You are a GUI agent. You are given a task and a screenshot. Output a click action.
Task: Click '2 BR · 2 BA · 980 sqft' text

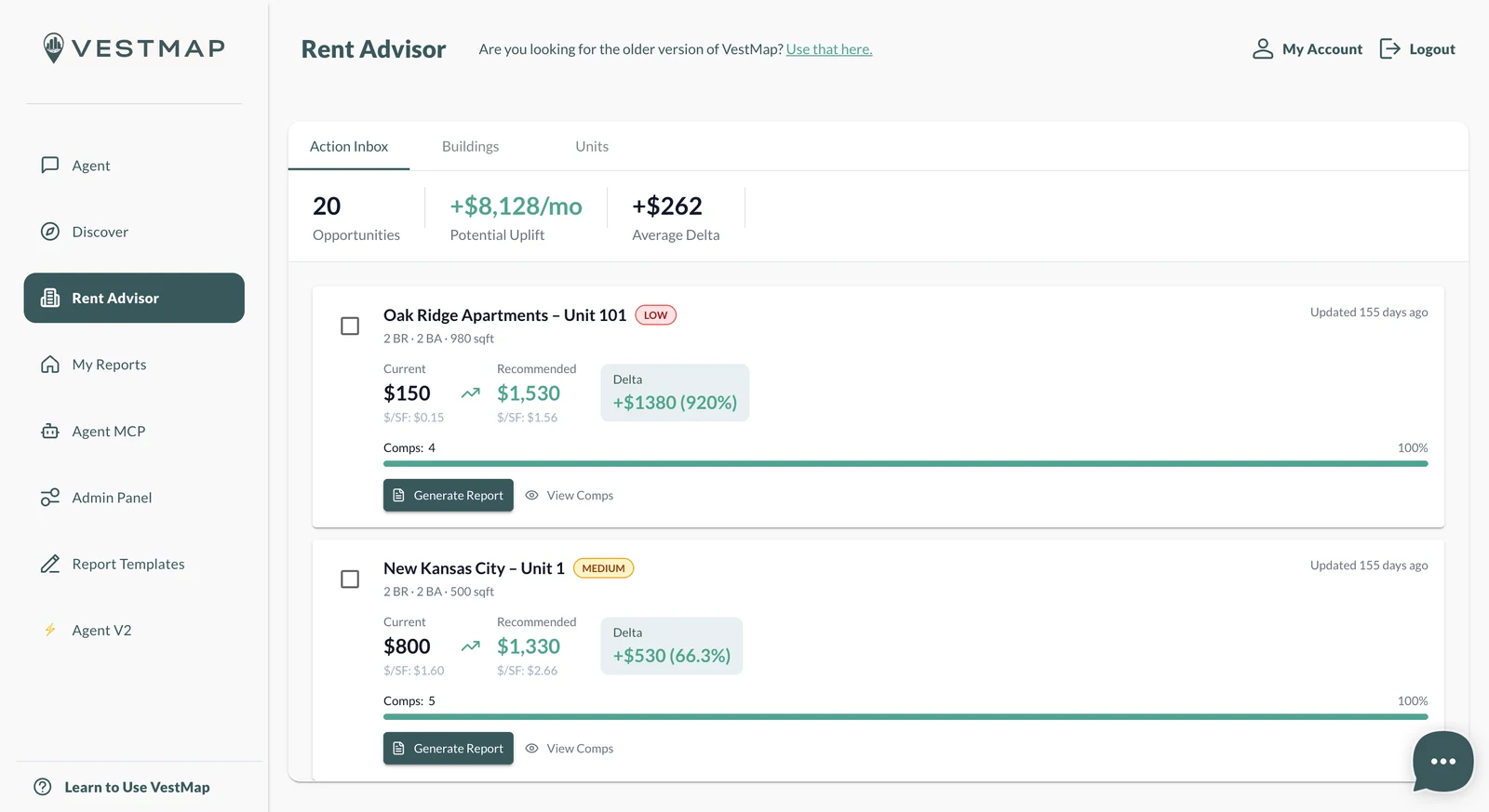[x=438, y=339]
